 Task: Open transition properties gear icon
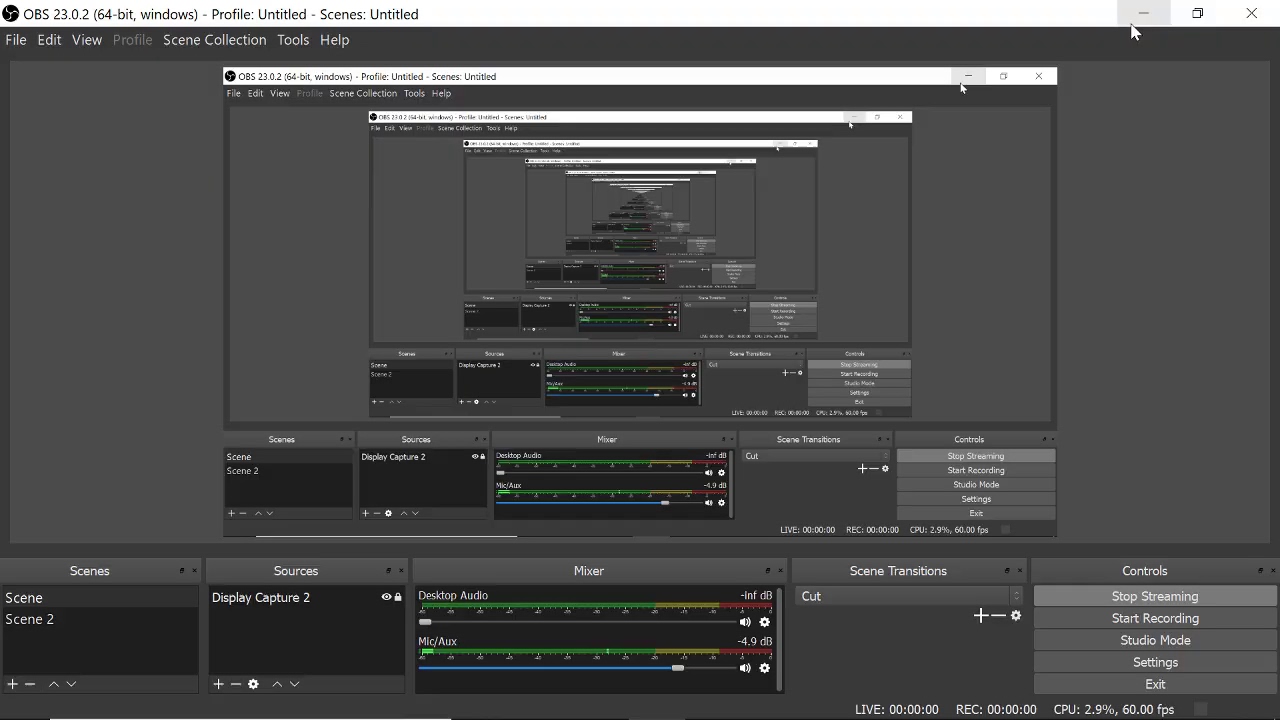(x=1016, y=616)
